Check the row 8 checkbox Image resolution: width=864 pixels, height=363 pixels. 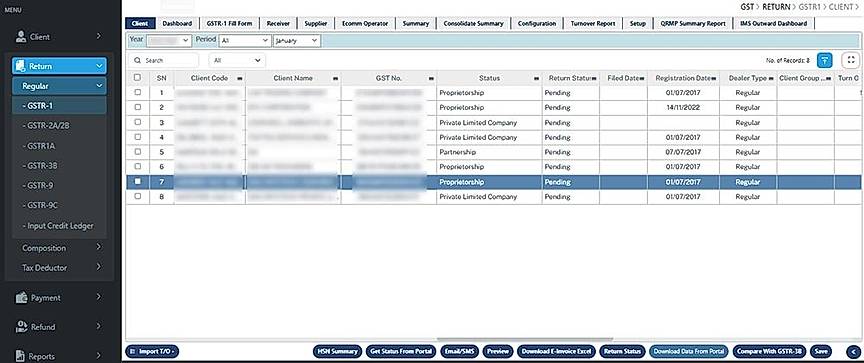pos(137,196)
